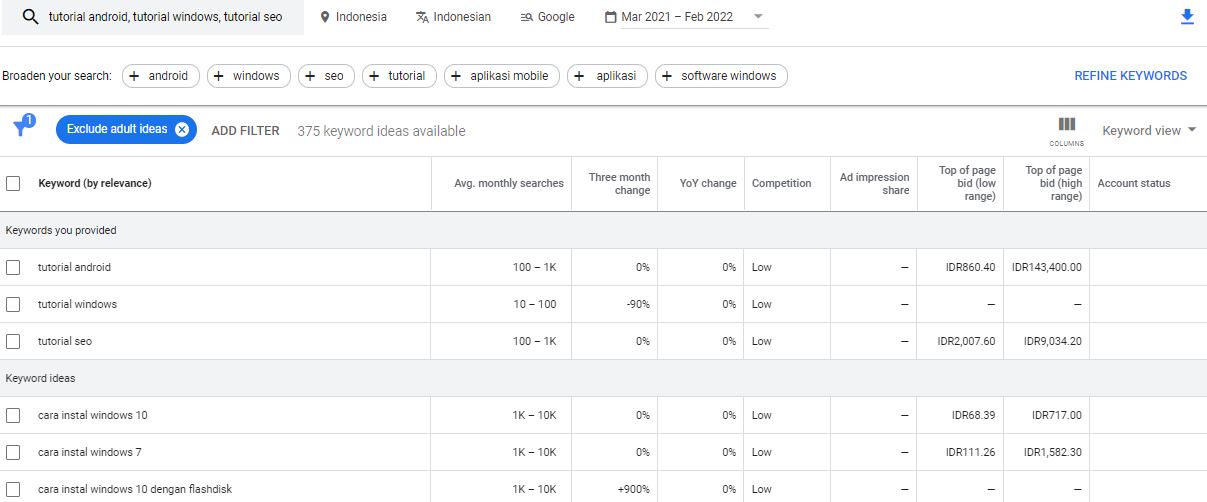Select all keywords with header checkbox
The width and height of the screenshot is (1207, 502).
tap(13, 183)
